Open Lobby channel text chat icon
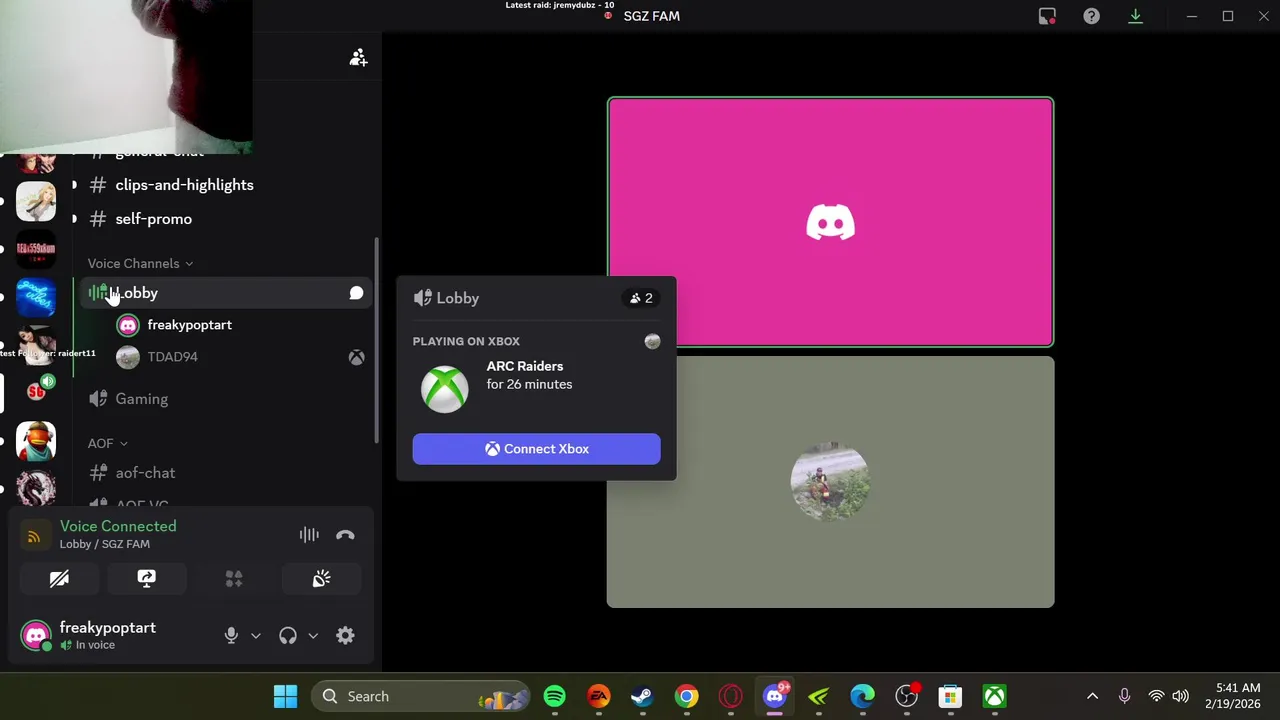The height and width of the screenshot is (720, 1280). 356,293
